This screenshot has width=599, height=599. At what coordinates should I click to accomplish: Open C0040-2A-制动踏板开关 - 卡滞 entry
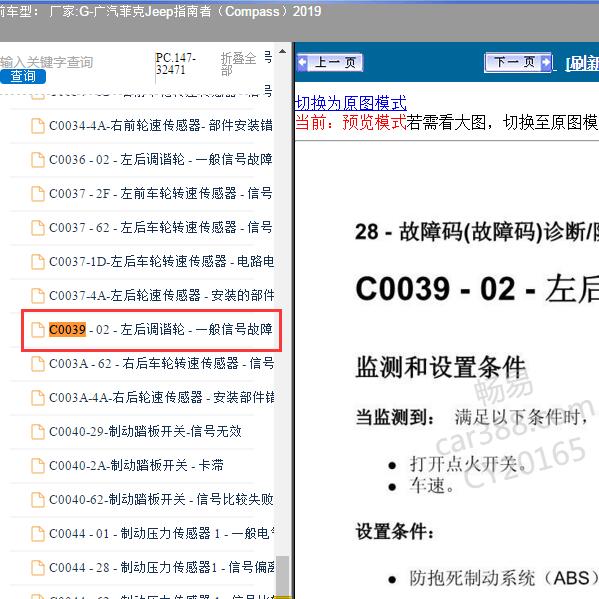click(136, 465)
